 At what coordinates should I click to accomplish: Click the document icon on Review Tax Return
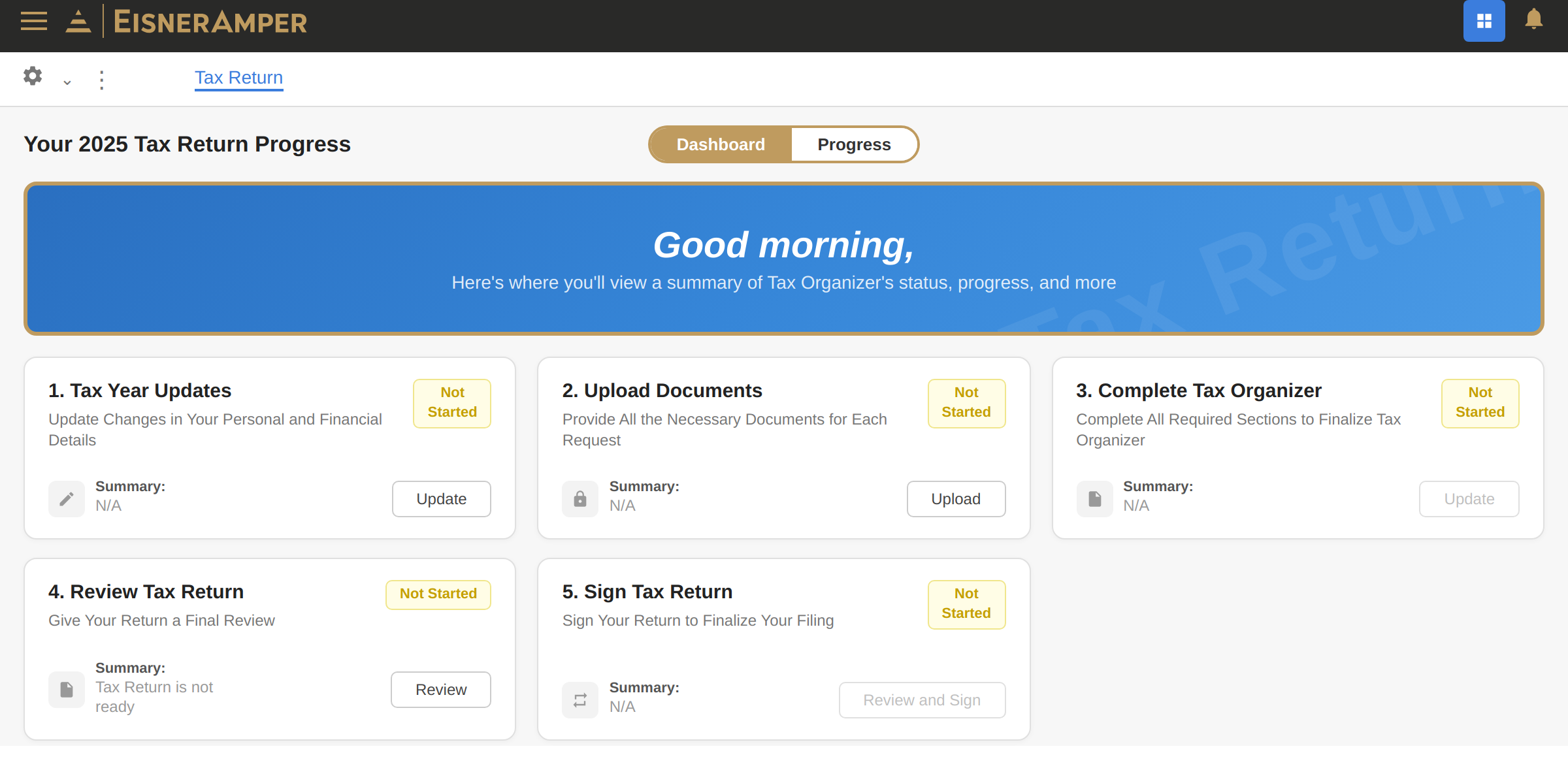coord(66,689)
